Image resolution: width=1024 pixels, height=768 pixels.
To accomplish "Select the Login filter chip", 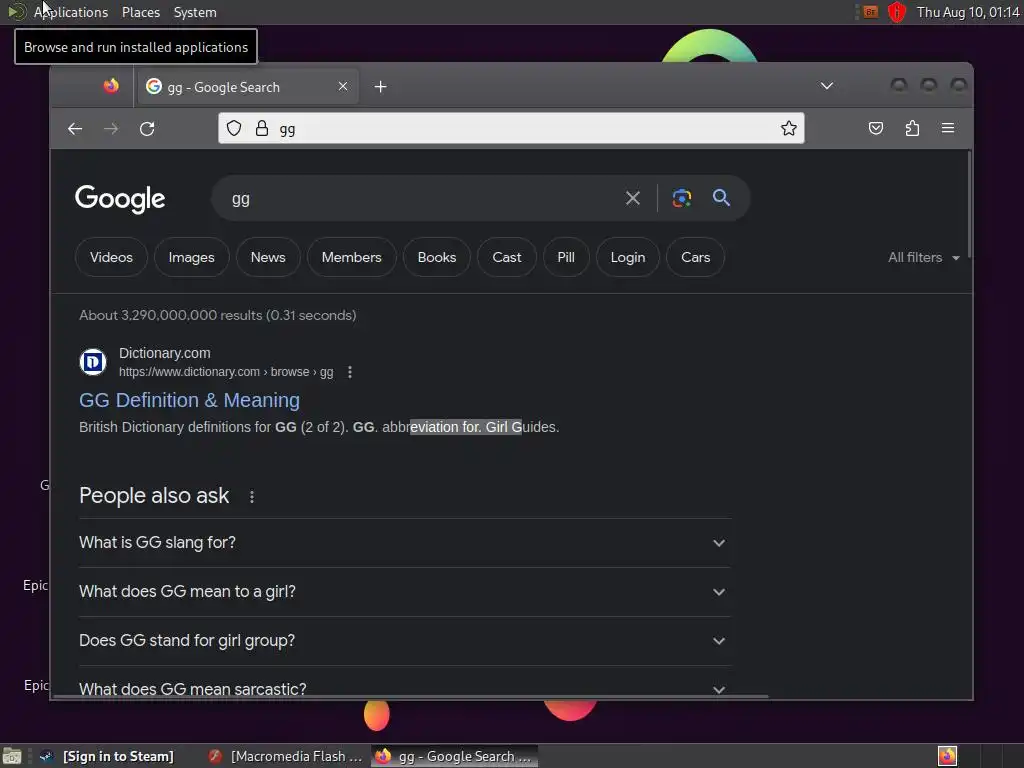I will click(628, 257).
